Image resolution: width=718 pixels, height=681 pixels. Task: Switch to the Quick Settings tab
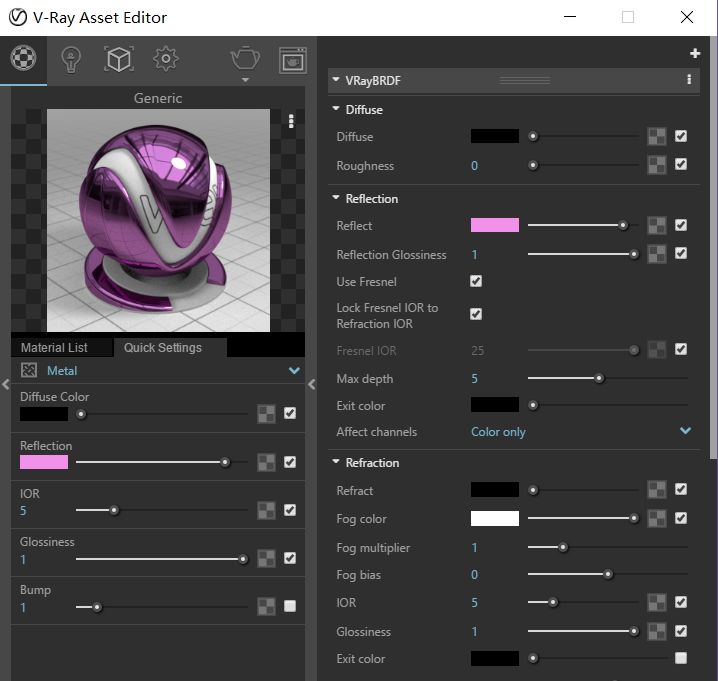tap(163, 348)
